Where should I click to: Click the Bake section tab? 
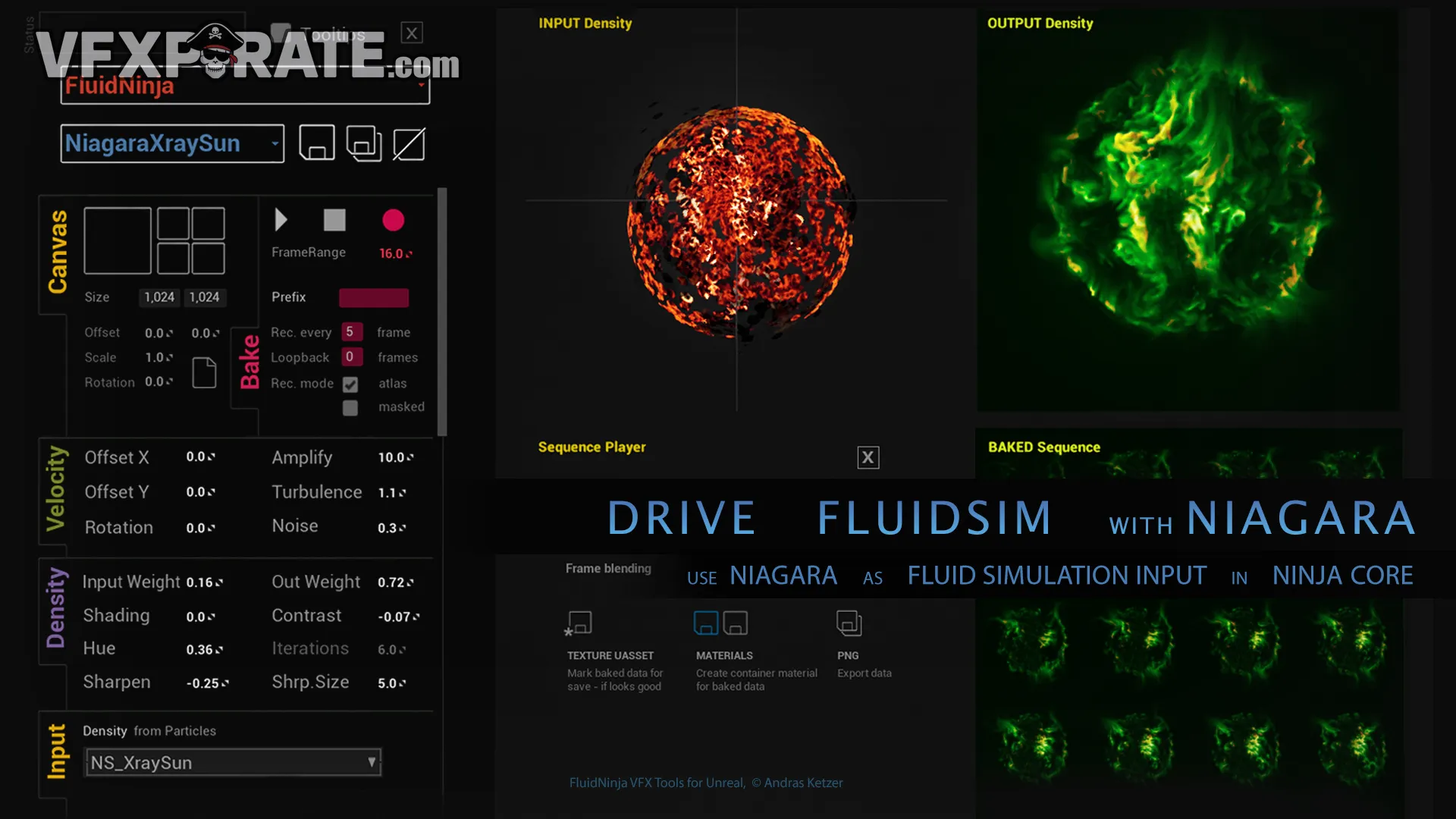(x=249, y=362)
